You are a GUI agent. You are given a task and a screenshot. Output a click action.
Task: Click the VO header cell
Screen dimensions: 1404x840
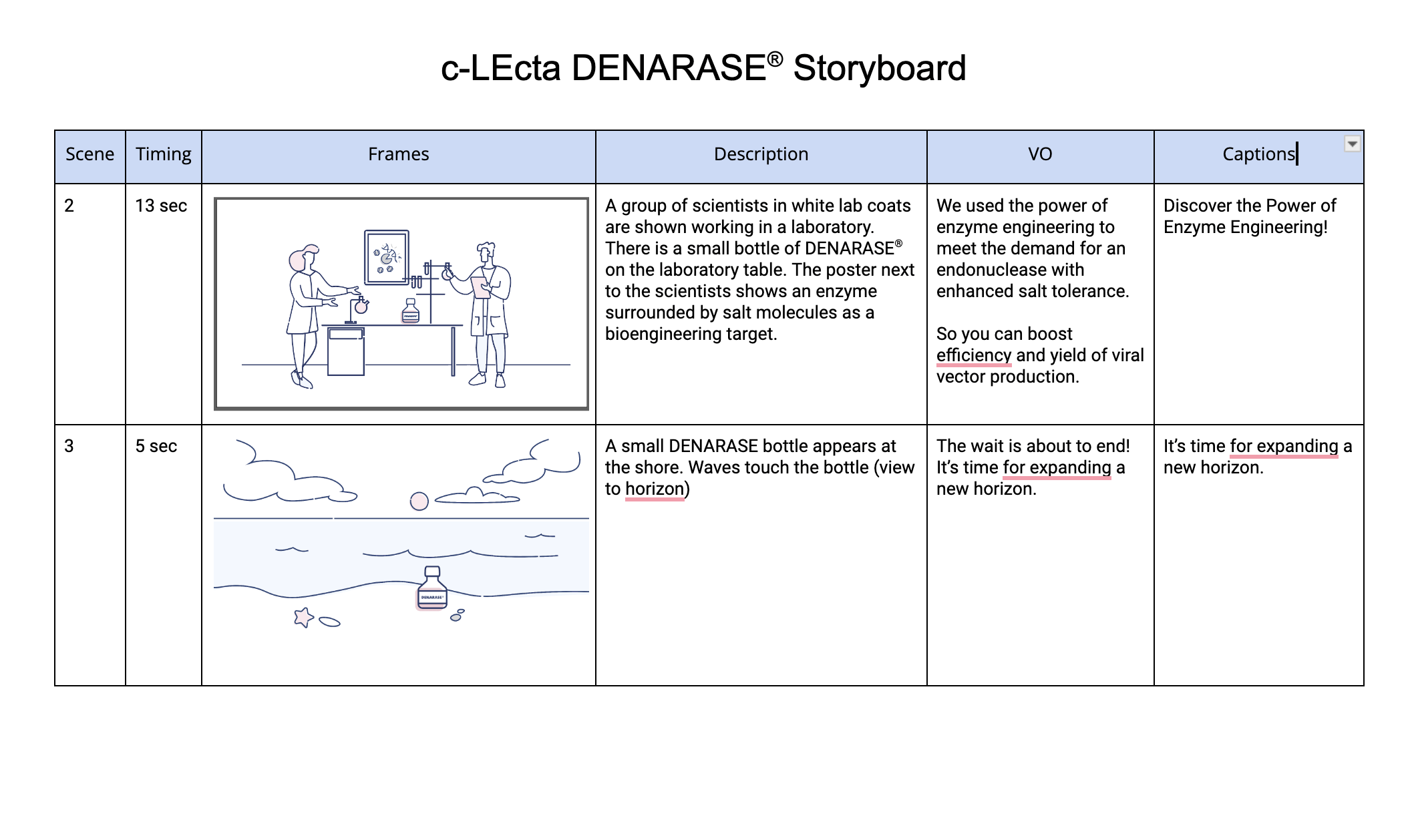[x=1039, y=154]
